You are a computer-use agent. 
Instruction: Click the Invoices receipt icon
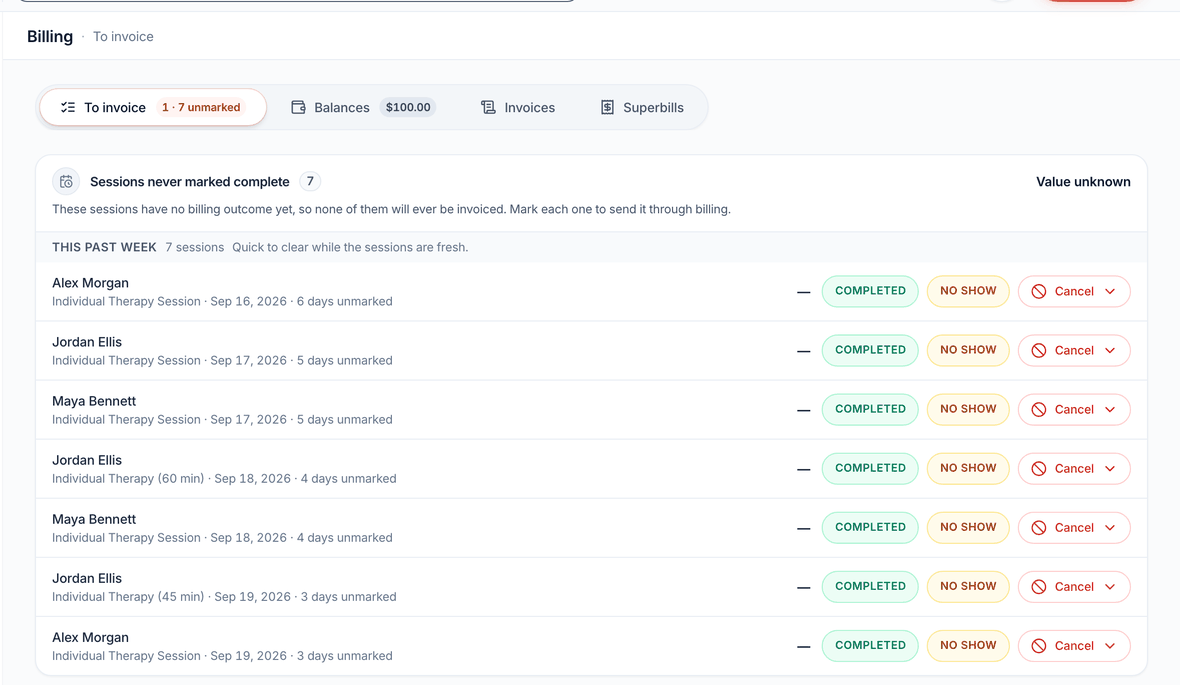click(488, 108)
